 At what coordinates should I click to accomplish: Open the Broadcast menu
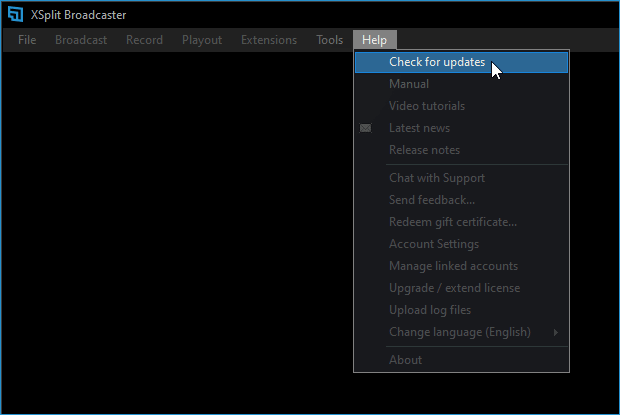point(81,40)
